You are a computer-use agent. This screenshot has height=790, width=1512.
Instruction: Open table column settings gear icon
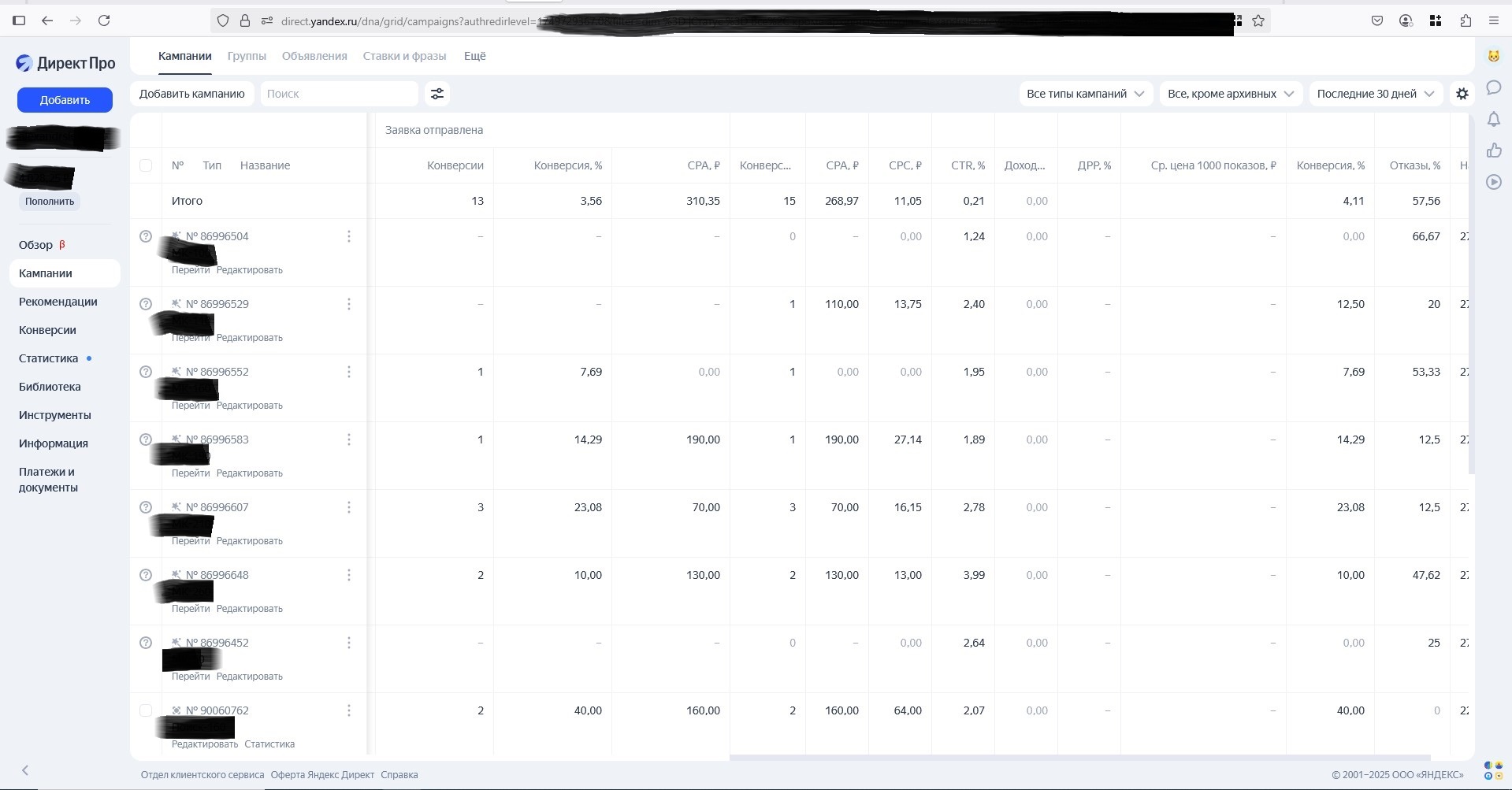(1462, 94)
